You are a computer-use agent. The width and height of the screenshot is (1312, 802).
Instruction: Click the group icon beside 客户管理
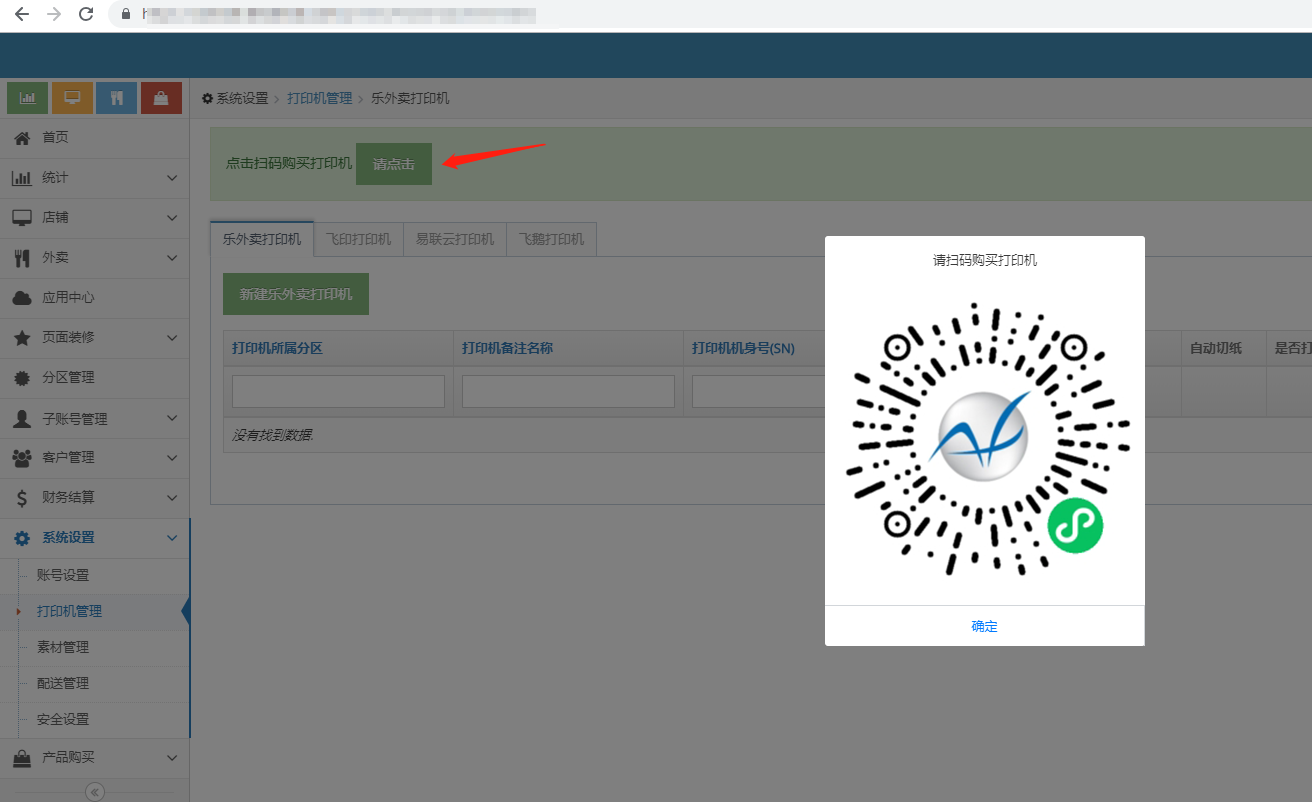coord(22,457)
